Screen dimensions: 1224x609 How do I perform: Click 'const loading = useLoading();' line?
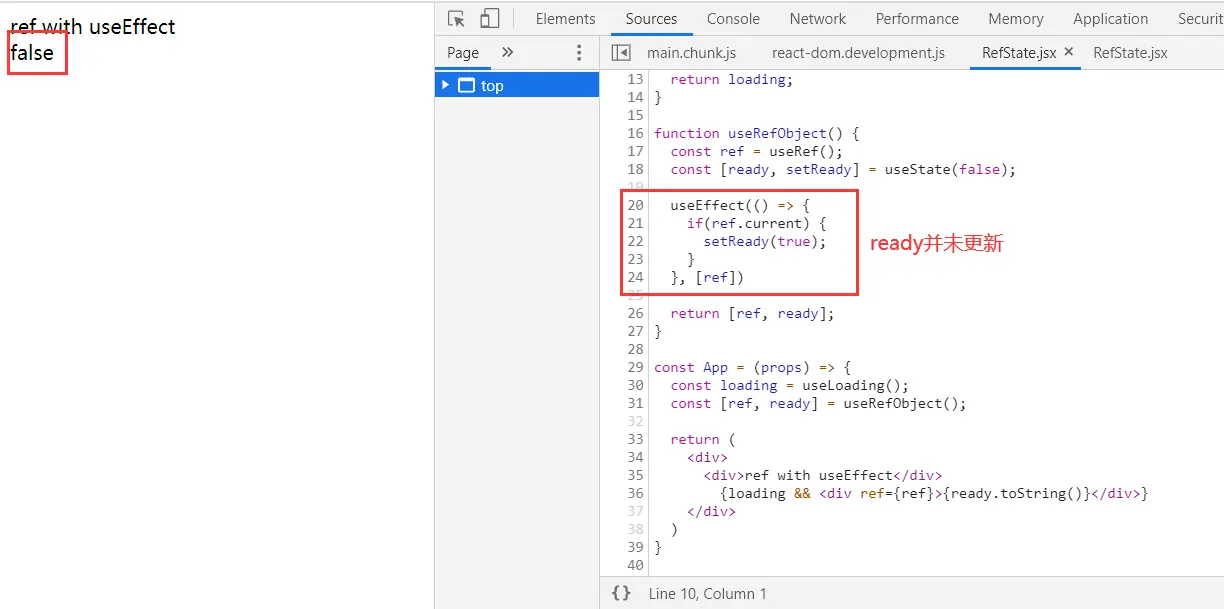pyautogui.click(x=790, y=386)
